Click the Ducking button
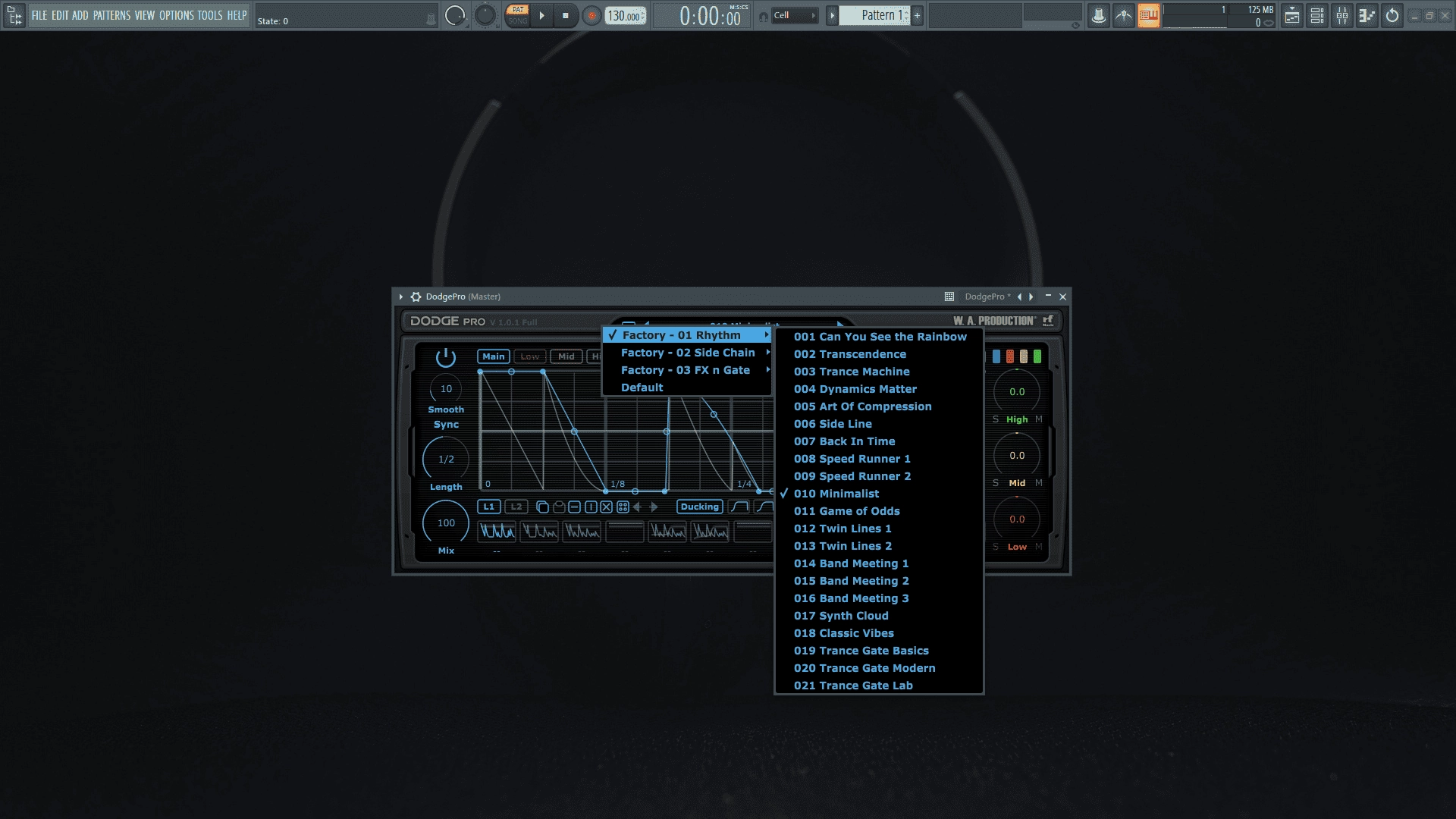 pos(699,507)
